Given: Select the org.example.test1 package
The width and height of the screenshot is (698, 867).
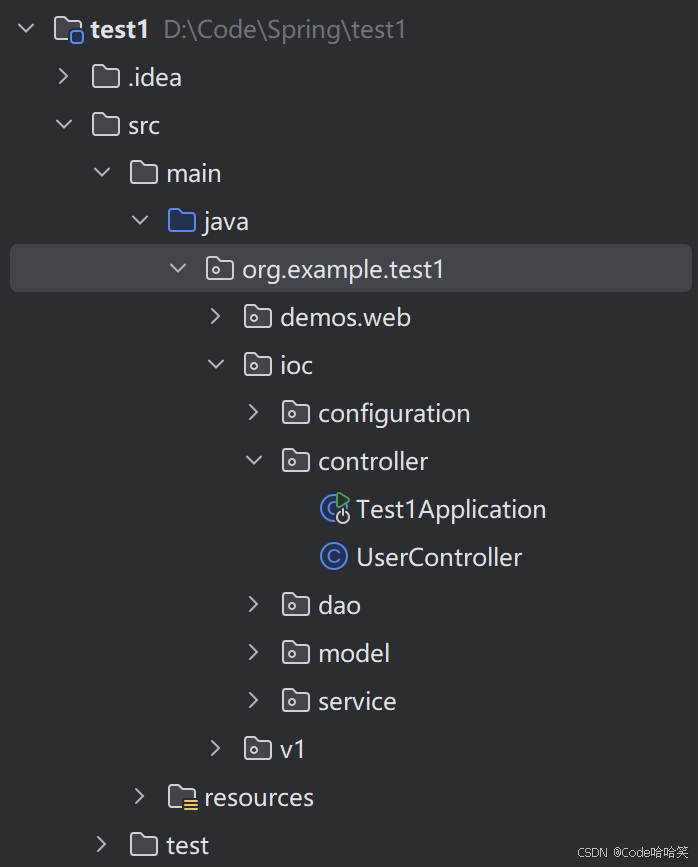Looking at the screenshot, I should [x=342, y=269].
